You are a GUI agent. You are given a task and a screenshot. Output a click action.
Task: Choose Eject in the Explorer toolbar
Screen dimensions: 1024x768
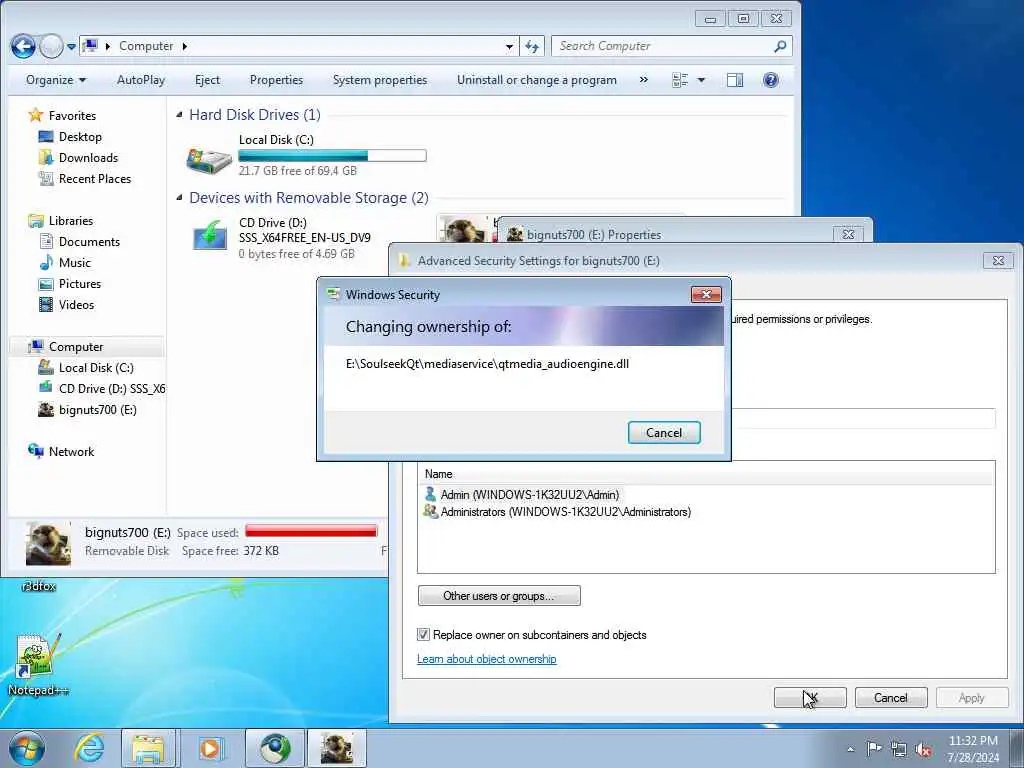(x=207, y=80)
